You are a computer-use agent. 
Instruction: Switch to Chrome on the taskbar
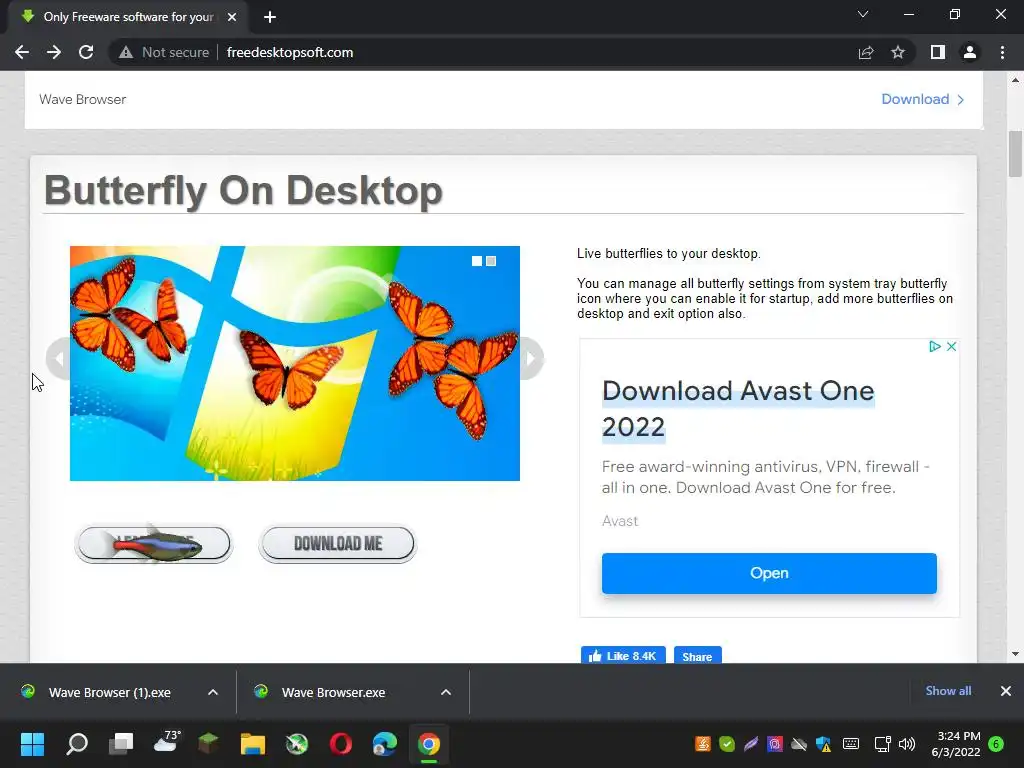click(429, 743)
